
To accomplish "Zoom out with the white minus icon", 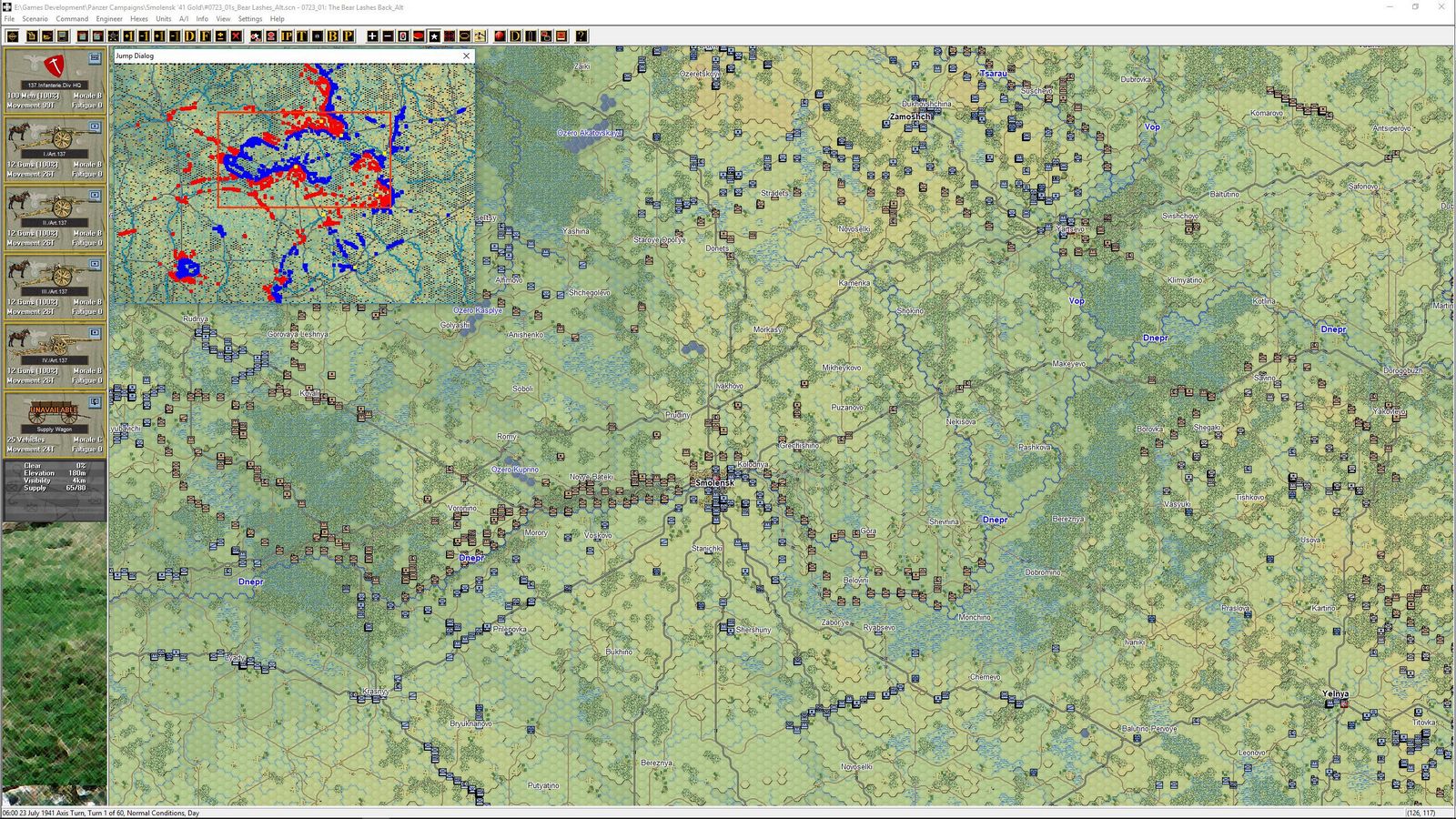I will [x=388, y=36].
